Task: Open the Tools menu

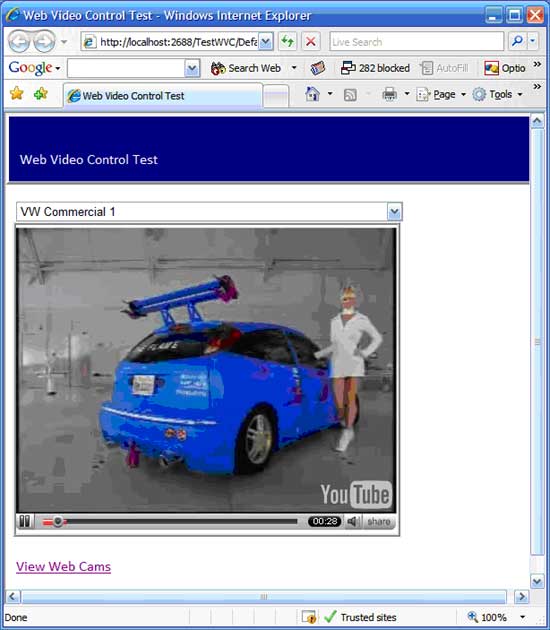Action: (497, 95)
